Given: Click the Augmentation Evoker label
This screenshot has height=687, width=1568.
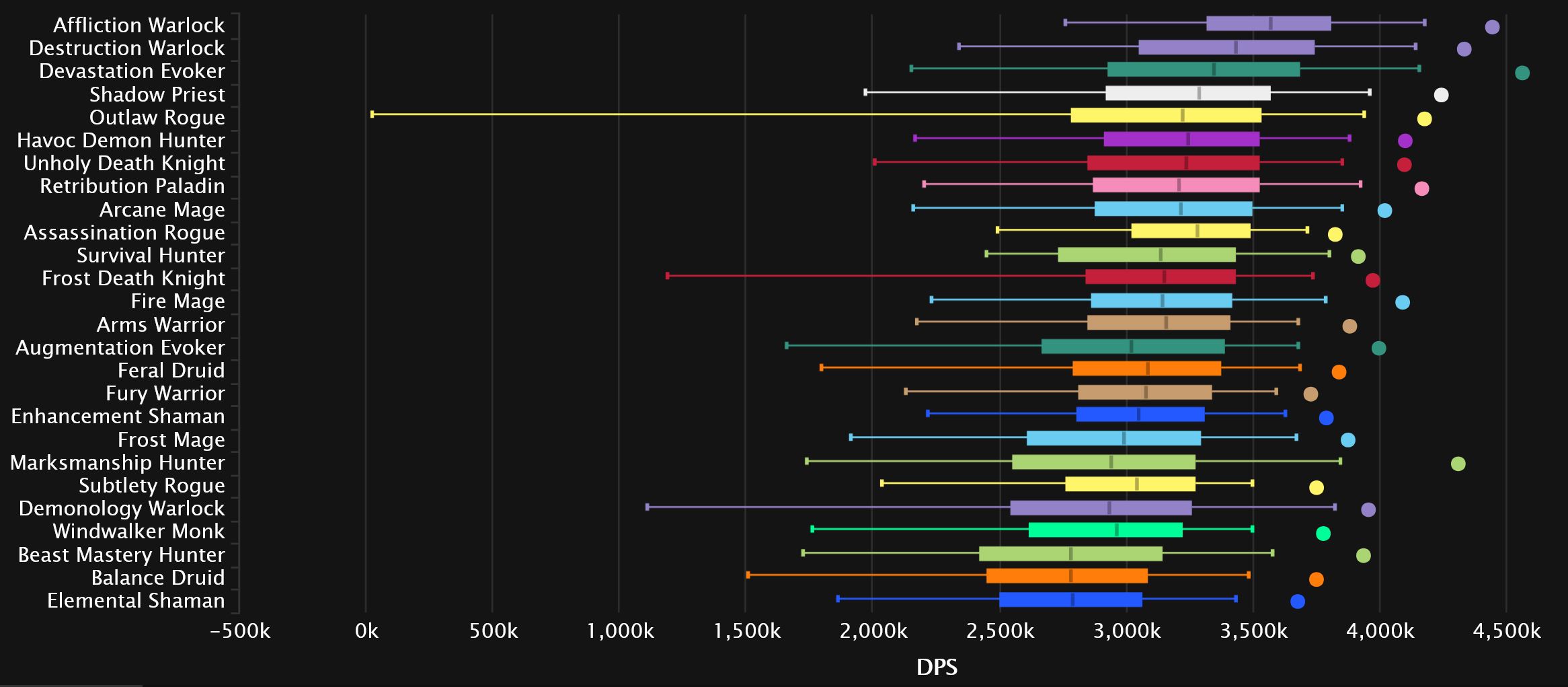Looking at the screenshot, I should tap(120, 347).
